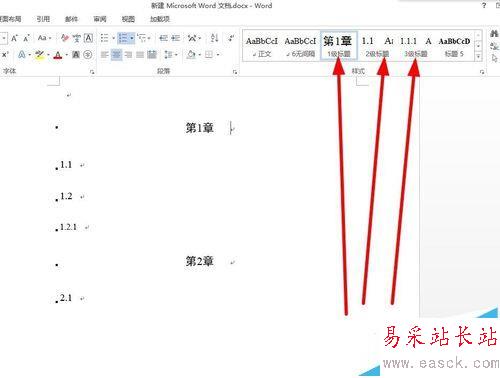Apply the 3级标题 1.1.1 style
Screen dimensions: 500x378
click(x=416, y=46)
